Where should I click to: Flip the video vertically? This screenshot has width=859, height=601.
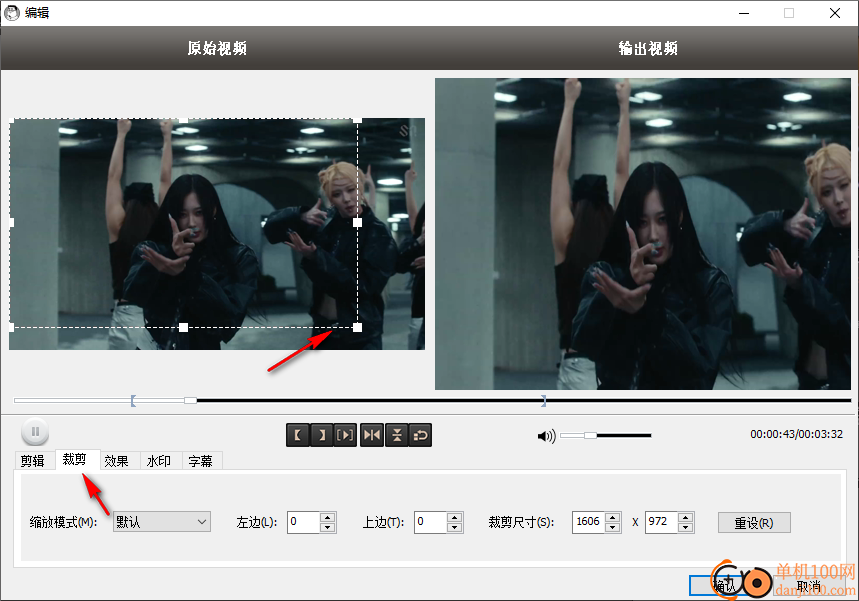pyautogui.click(x=397, y=435)
